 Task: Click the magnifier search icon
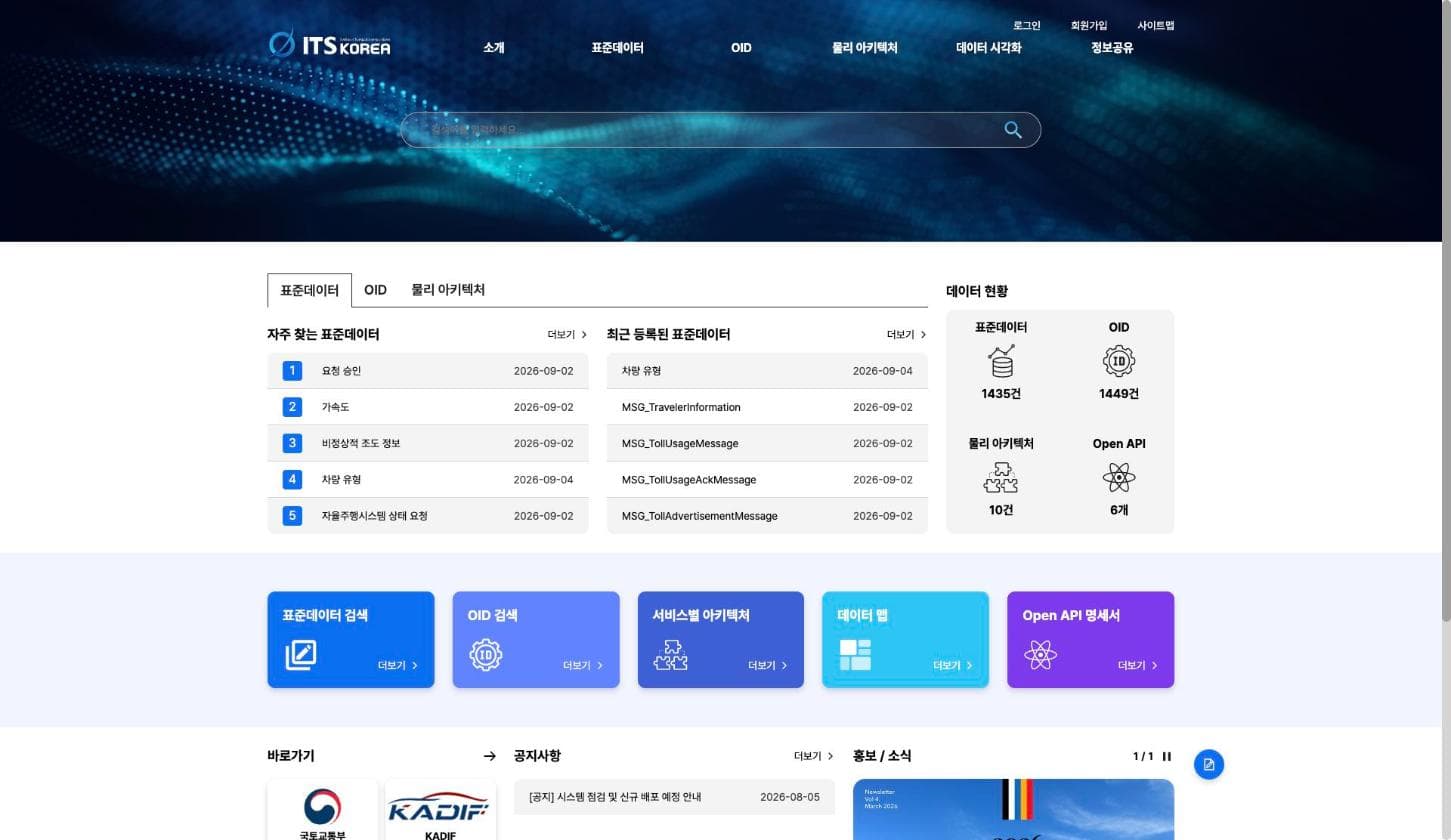point(1013,130)
